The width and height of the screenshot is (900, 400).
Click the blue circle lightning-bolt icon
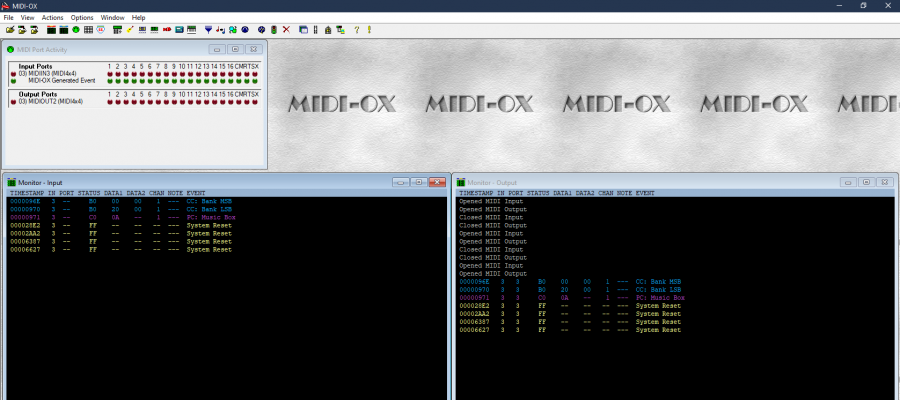[x=262, y=29]
